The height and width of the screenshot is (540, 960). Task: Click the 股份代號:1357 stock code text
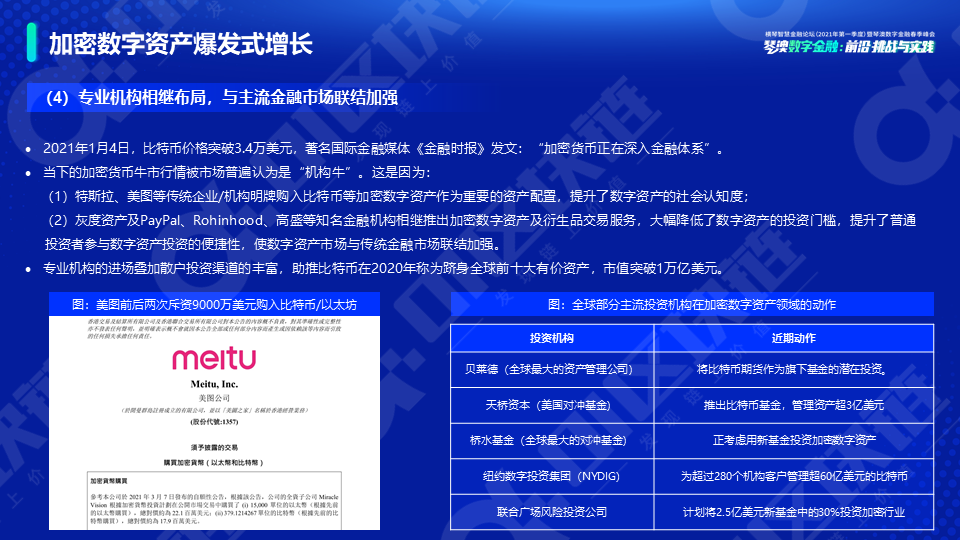coord(214,422)
